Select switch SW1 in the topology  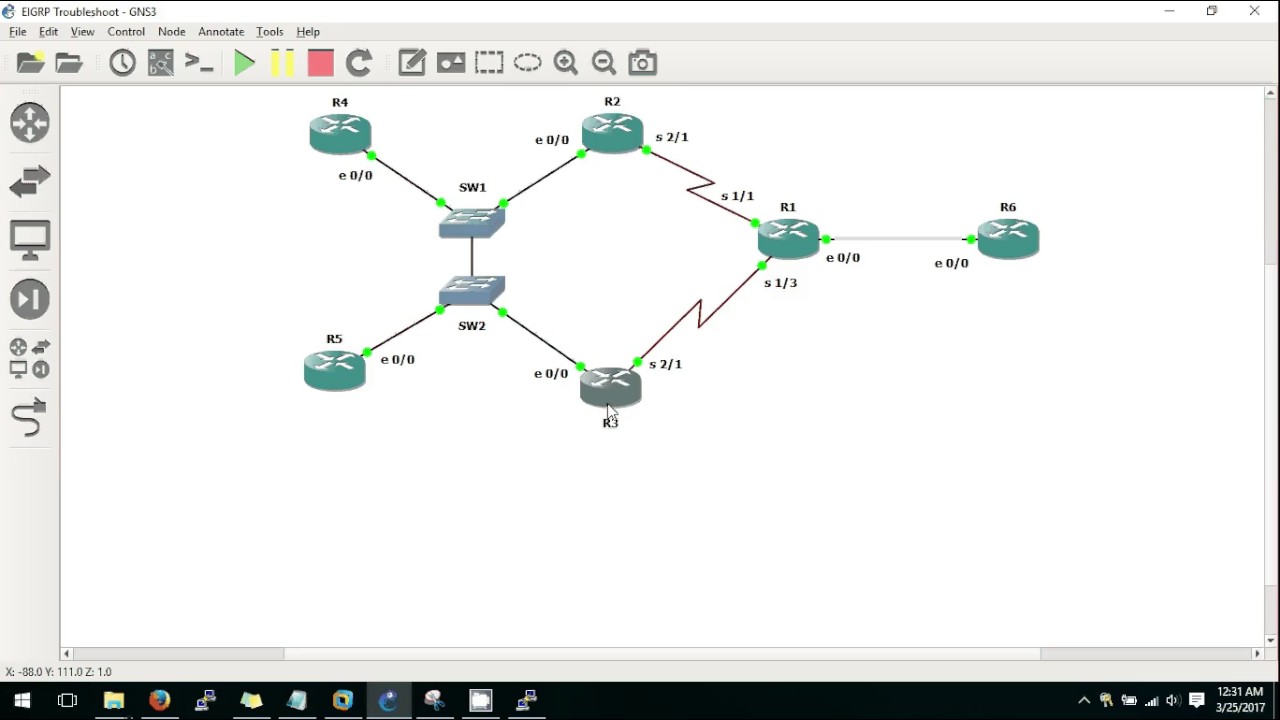472,222
